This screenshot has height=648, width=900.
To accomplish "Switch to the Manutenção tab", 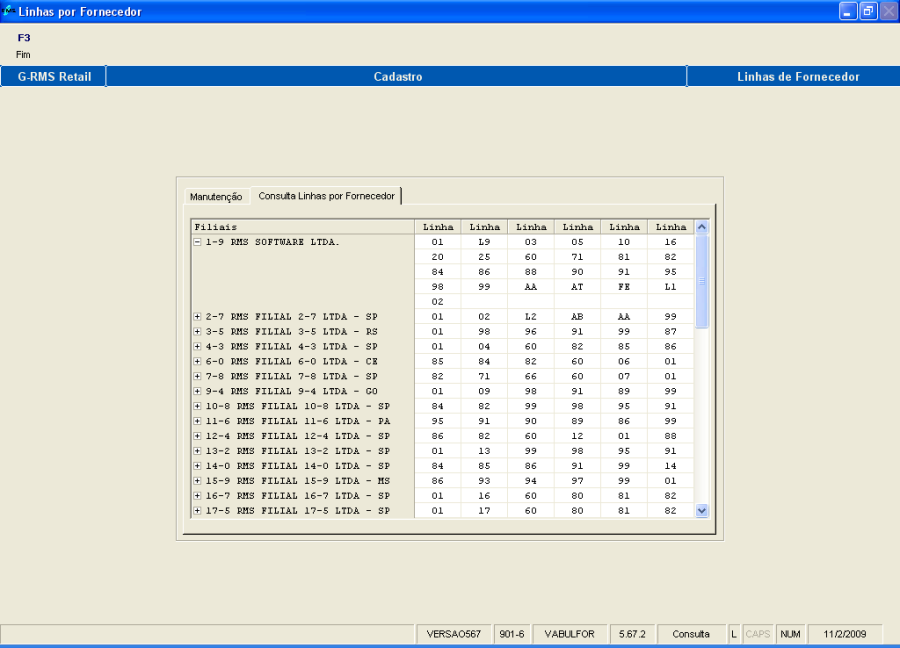I will pos(216,197).
